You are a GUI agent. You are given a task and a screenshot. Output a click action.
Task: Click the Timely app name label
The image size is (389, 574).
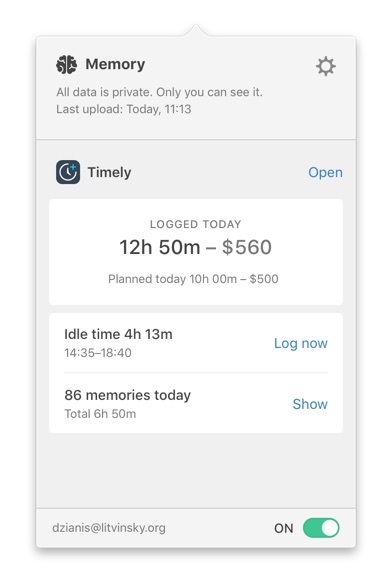tap(109, 172)
